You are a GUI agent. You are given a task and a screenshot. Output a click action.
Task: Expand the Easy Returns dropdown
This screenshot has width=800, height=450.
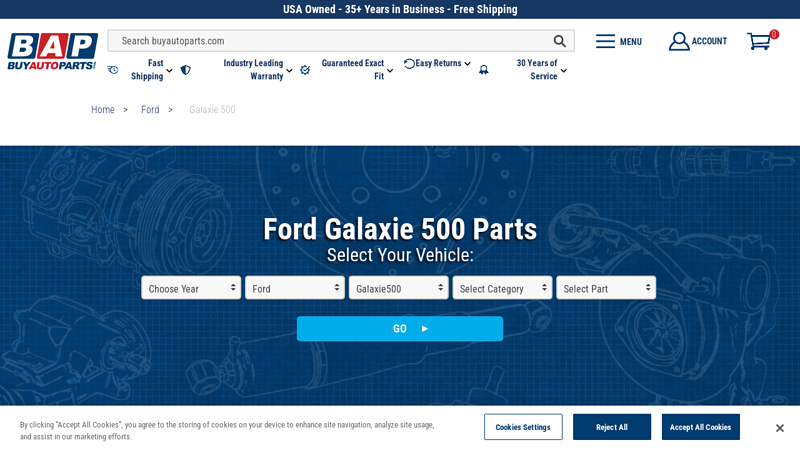[467, 64]
